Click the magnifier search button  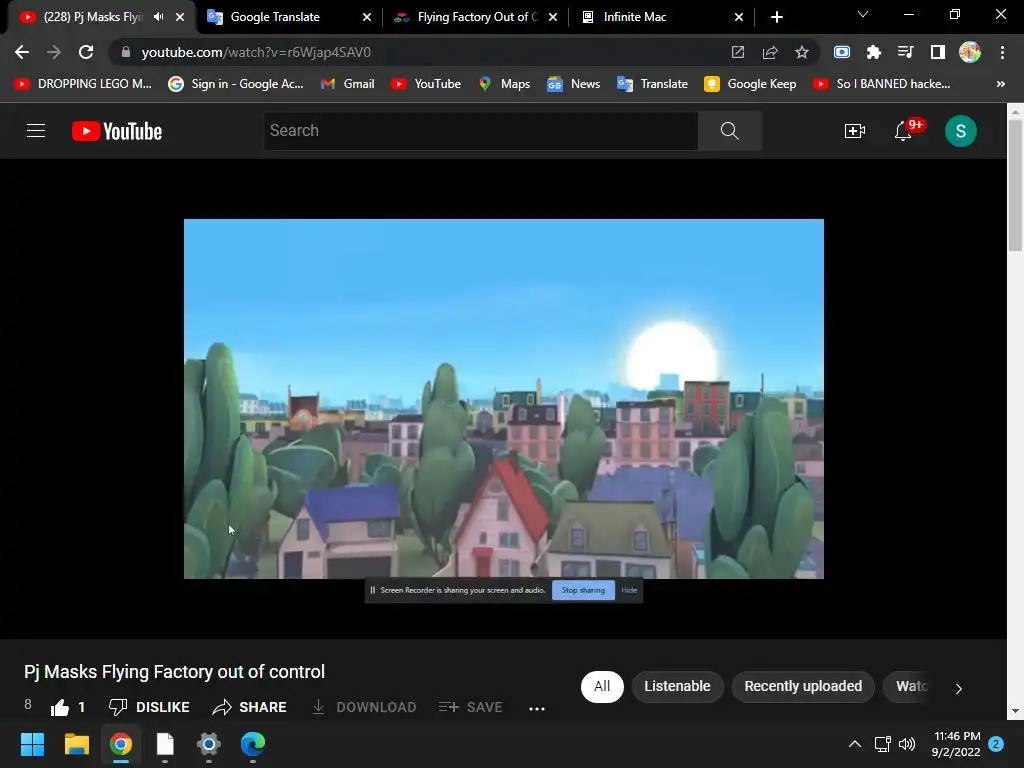tap(729, 131)
